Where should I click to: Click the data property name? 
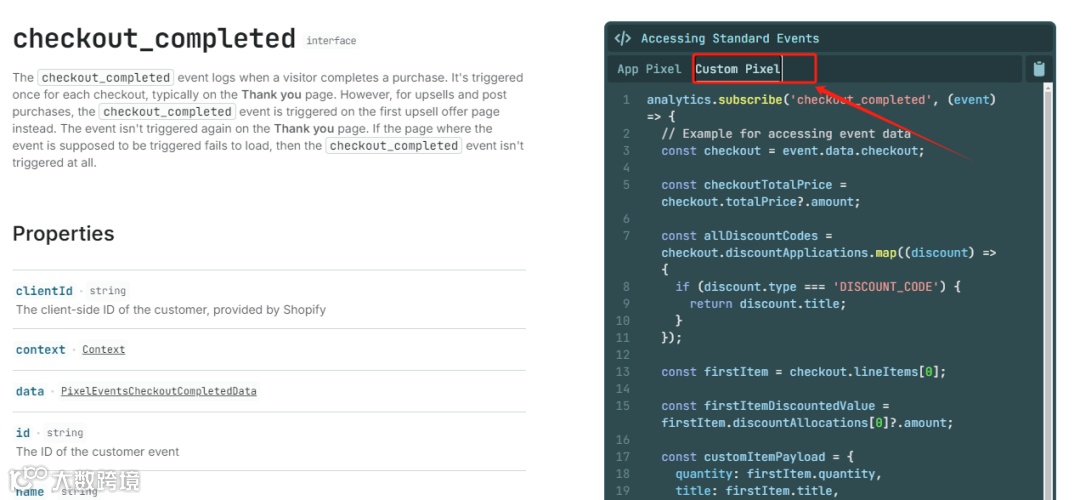(x=30, y=391)
